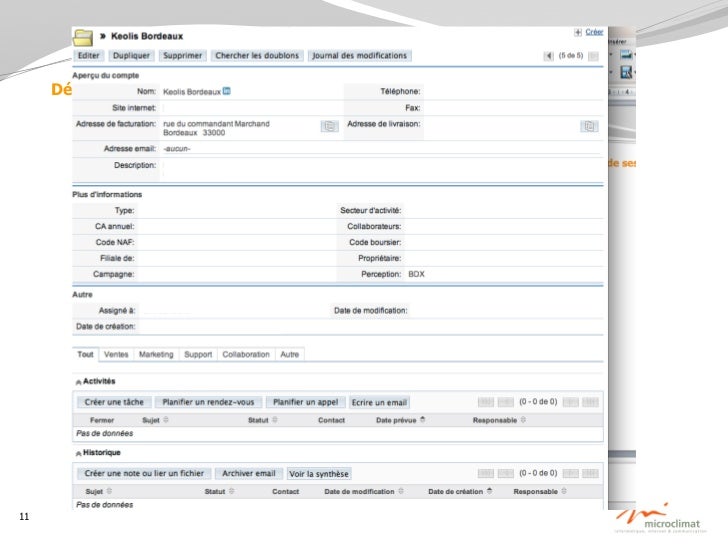The width and height of the screenshot is (728, 546).
Task: Sort Historique by Responsable sort icon
Action: [564, 491]
